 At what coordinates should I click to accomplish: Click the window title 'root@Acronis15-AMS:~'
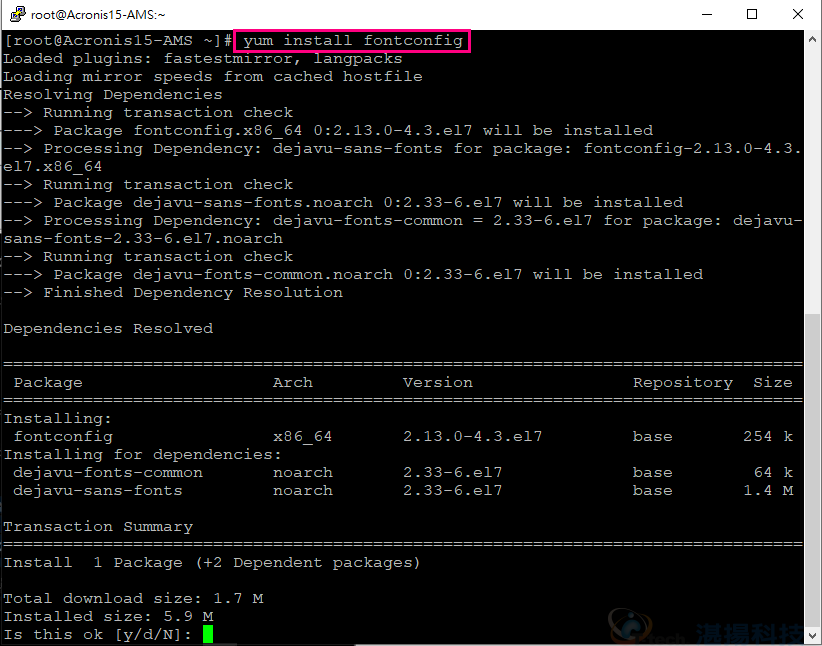(98, 15)
